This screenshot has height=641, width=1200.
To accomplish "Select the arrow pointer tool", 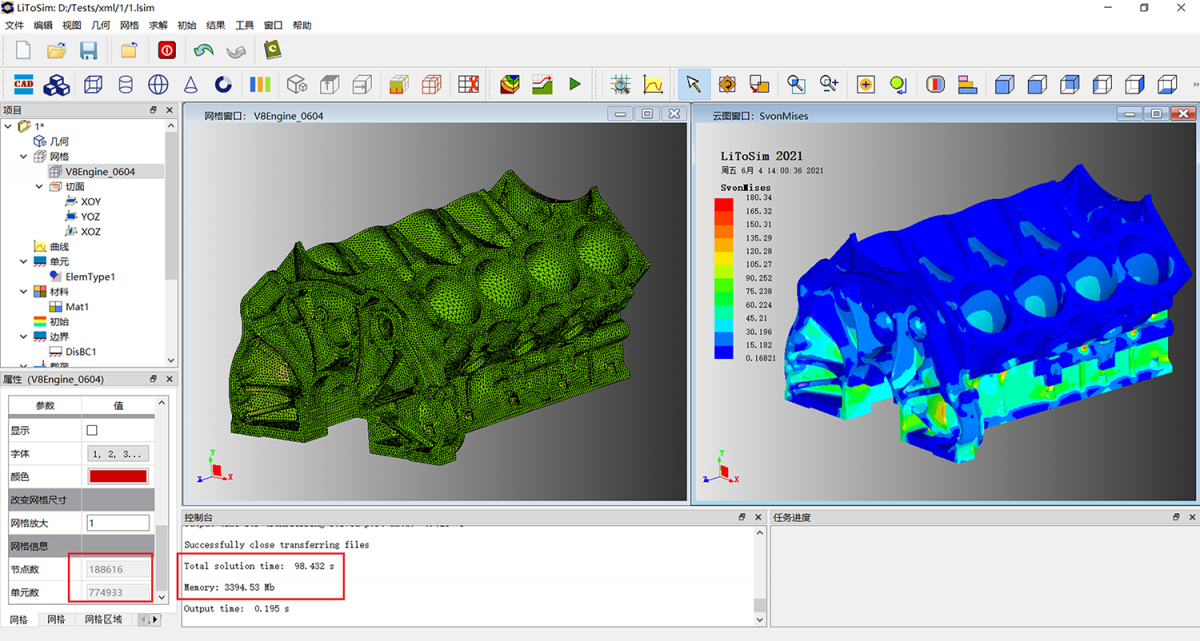I will 694,85.
